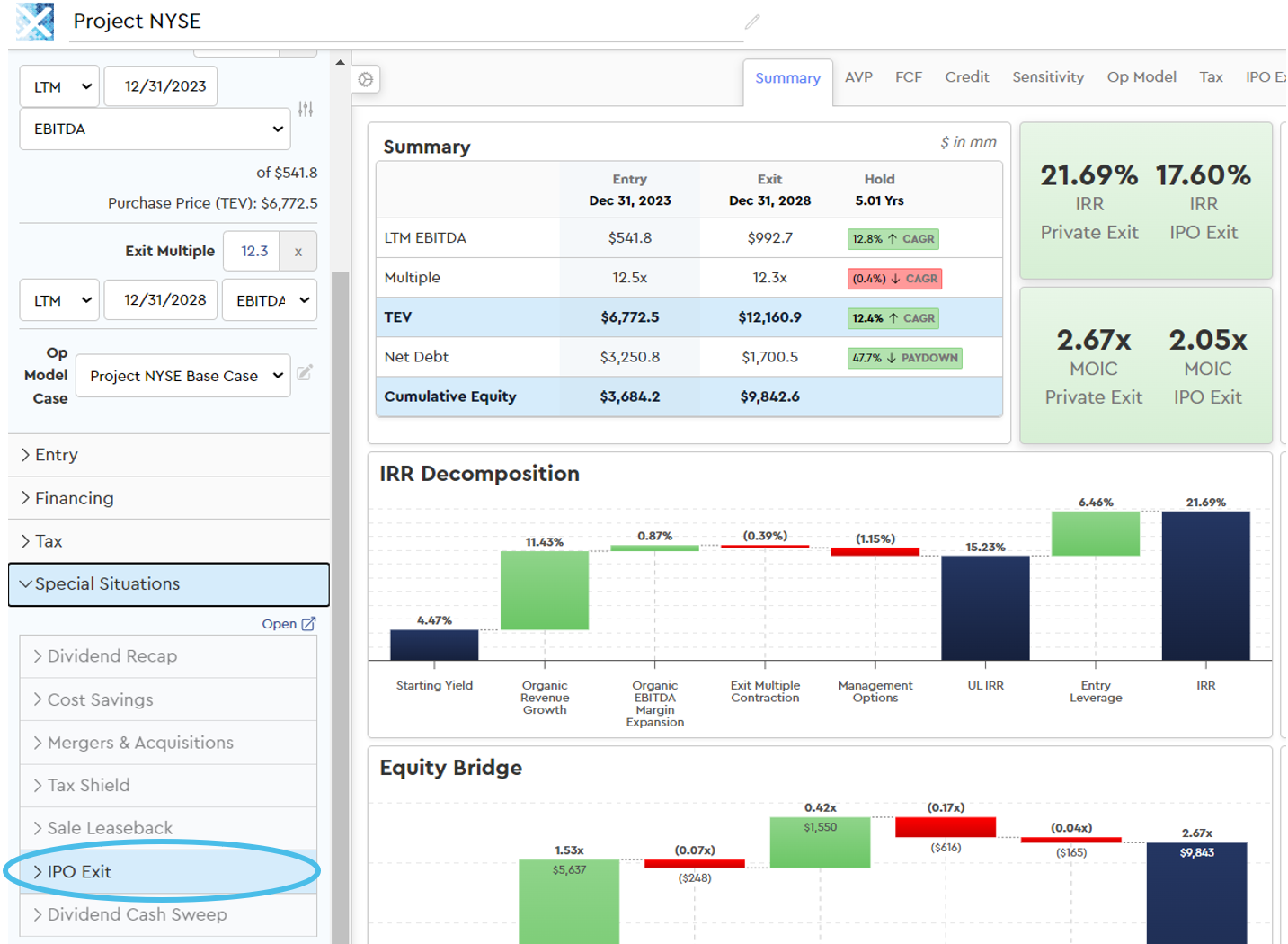This screenshot has height=944, width=1288.
Task: Click the Project NYSE title field
Action: [408, 22]
